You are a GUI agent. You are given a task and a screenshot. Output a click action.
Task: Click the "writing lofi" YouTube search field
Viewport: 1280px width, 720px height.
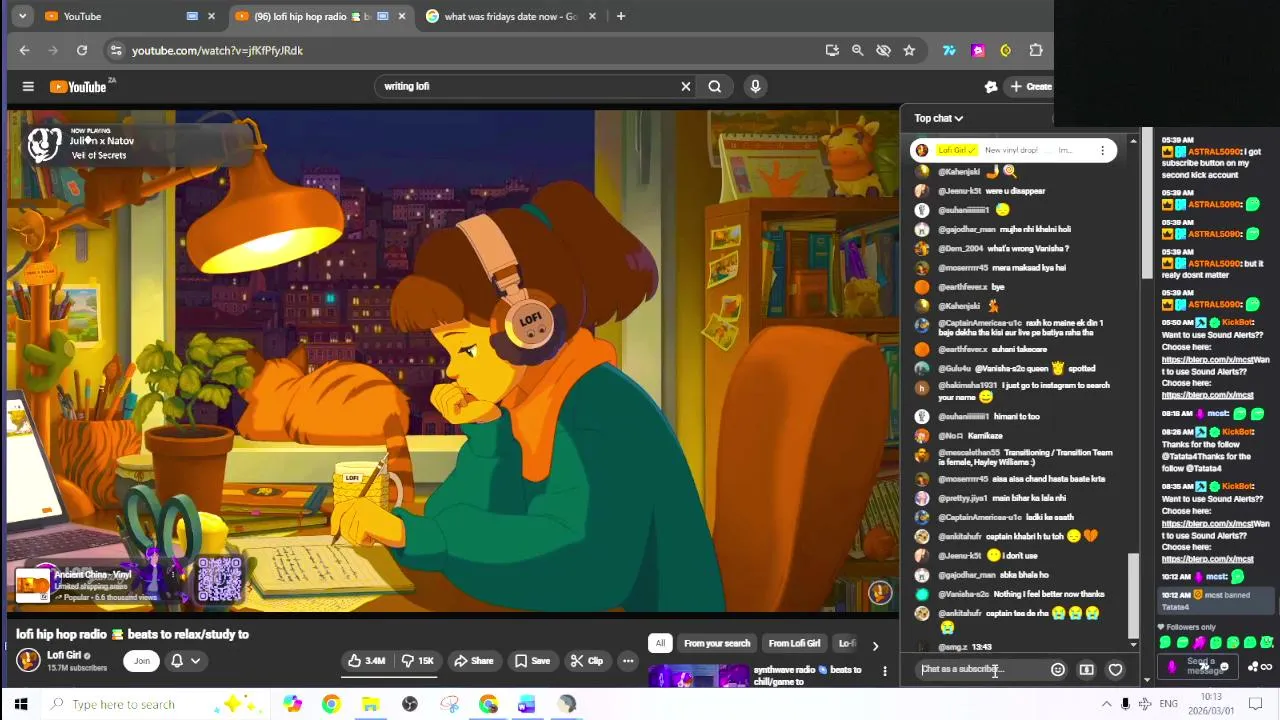pyautogui.click(x=525, y=86)
